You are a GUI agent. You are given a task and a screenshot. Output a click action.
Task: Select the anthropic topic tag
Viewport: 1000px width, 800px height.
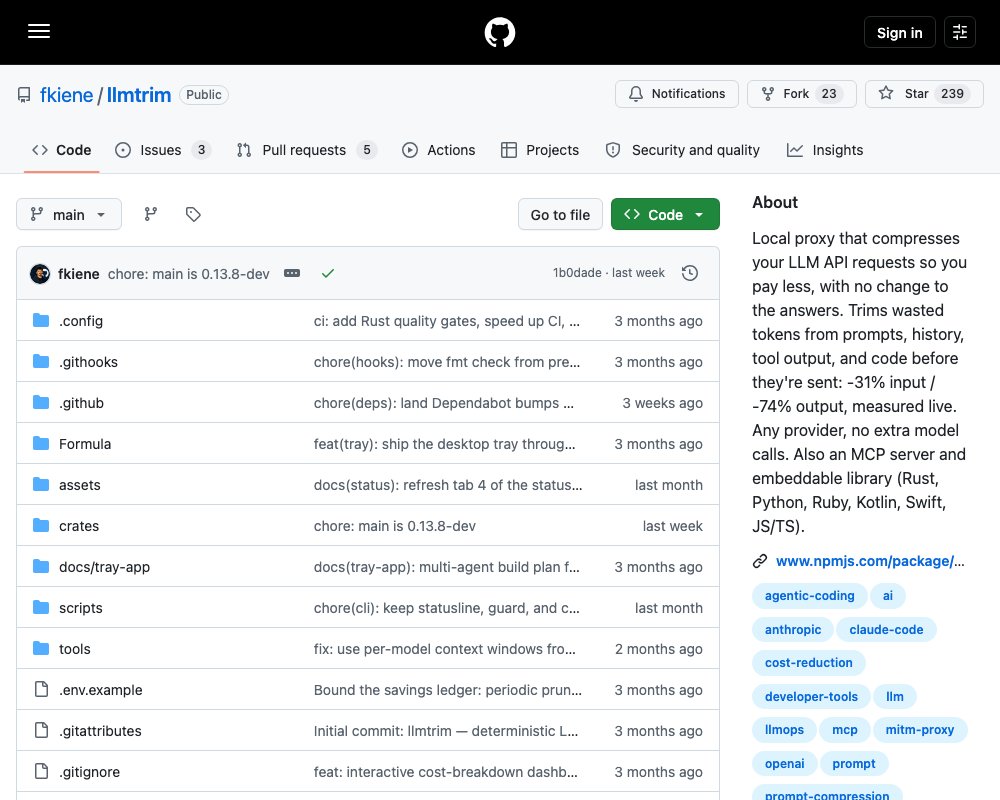click(793, 630)
